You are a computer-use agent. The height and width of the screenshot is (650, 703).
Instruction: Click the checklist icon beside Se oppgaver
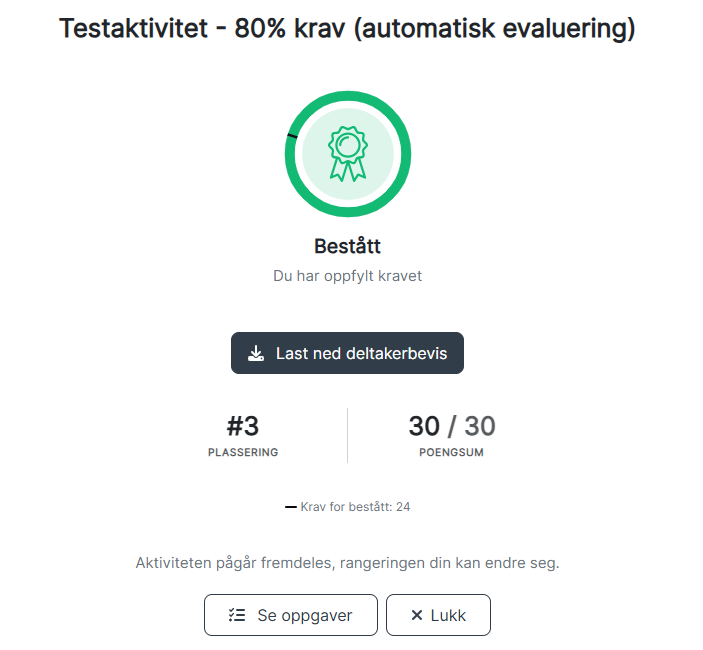click(237, 615)
